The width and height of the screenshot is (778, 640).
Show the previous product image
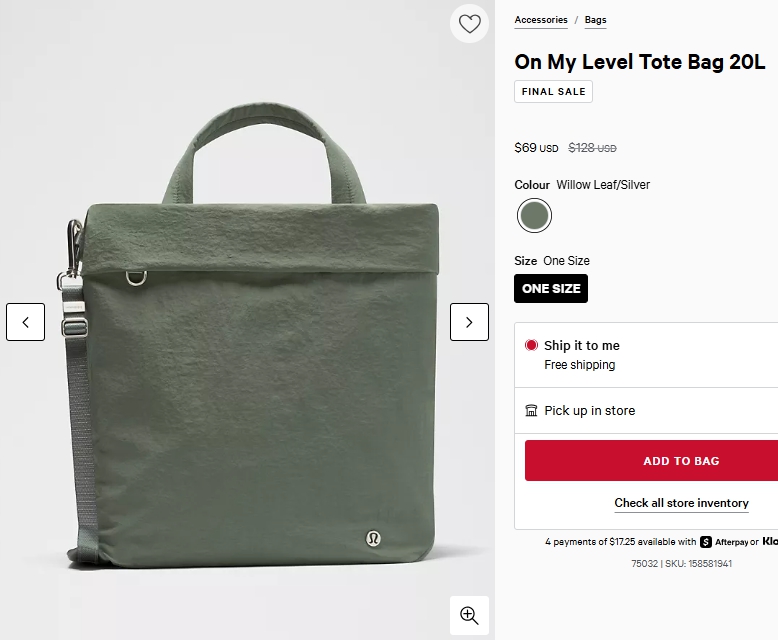(26, 322)
